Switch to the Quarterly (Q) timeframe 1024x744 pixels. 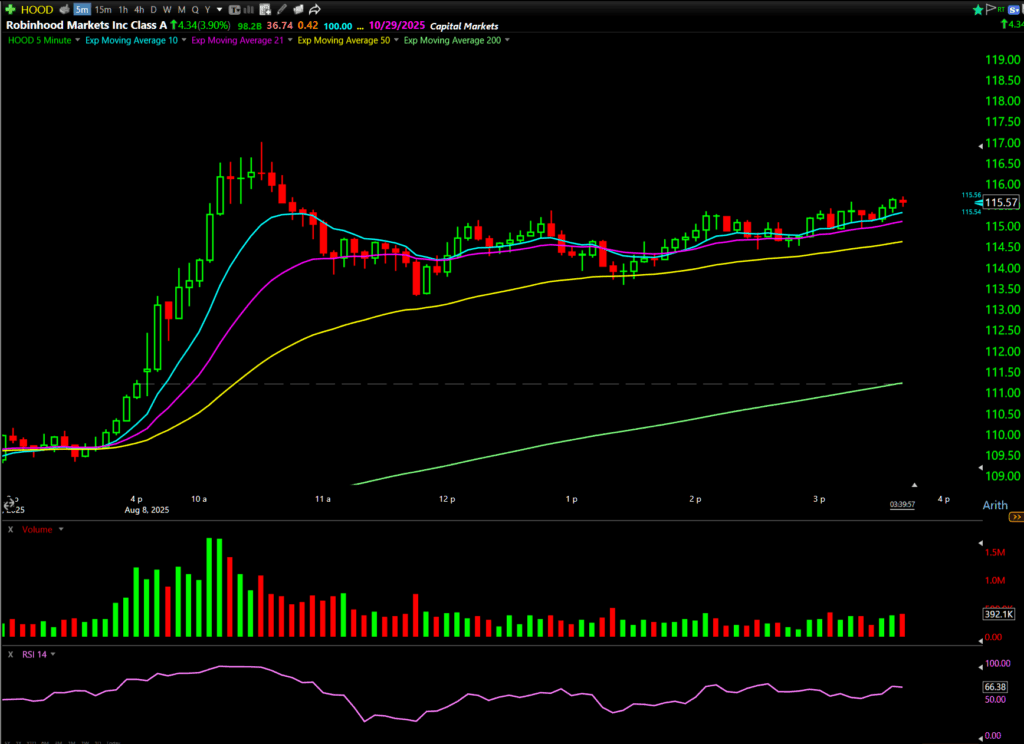coord(195,10)
